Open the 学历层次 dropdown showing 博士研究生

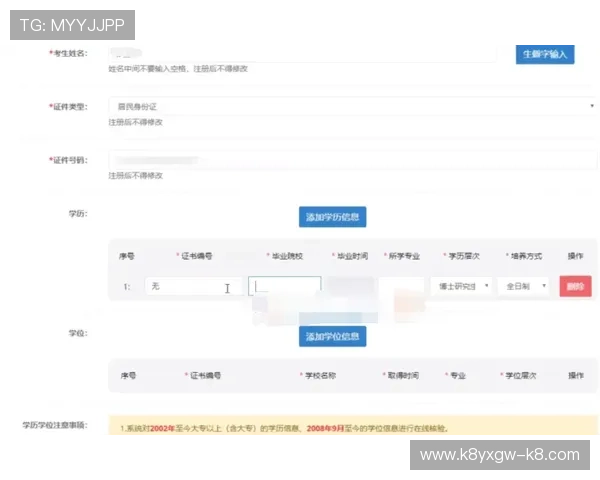tap(461, 286)
